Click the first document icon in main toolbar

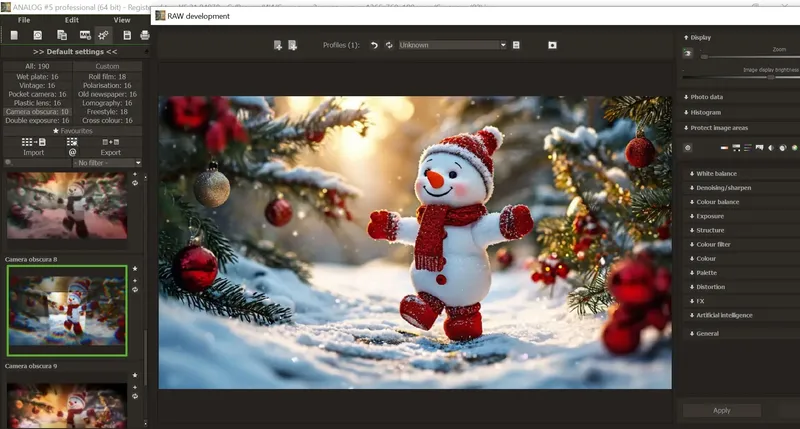14,35
